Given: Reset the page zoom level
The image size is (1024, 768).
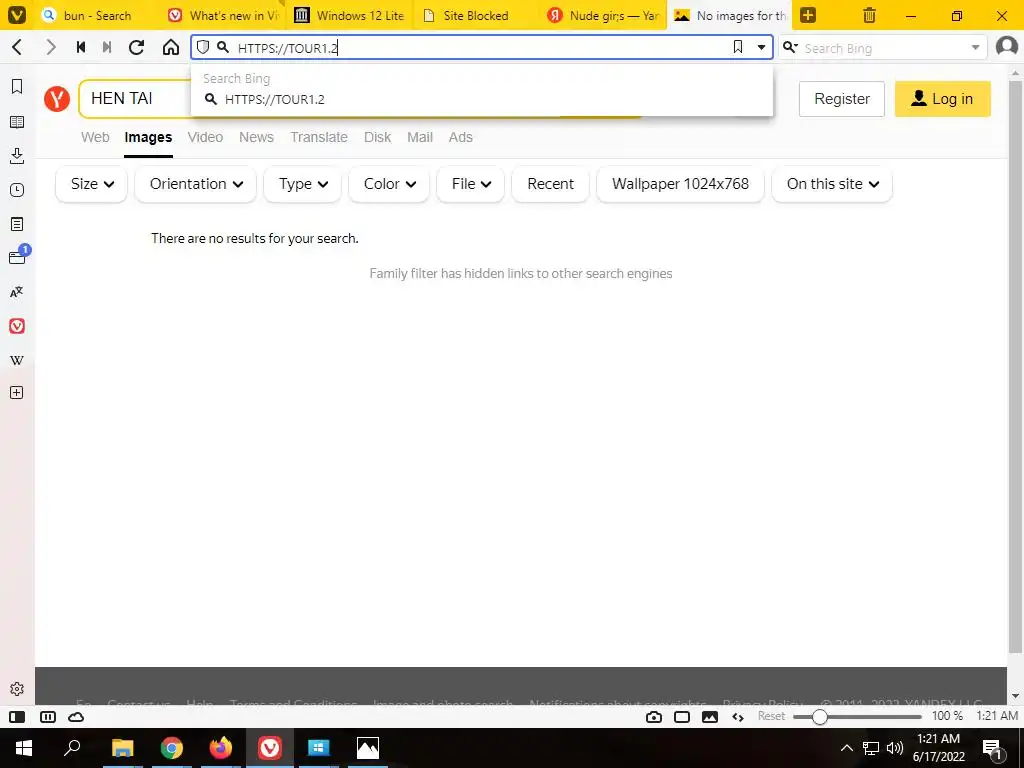Looking at the screenshot, I should click(x=771, y=716).
